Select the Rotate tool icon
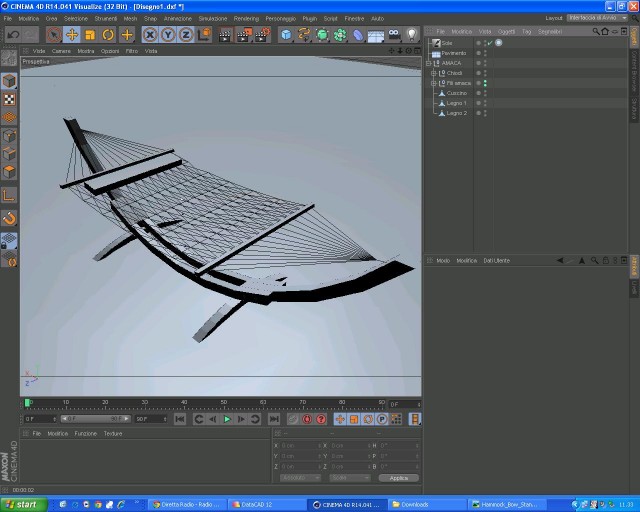The image size is (640, 512). click(x=108, y=35)
